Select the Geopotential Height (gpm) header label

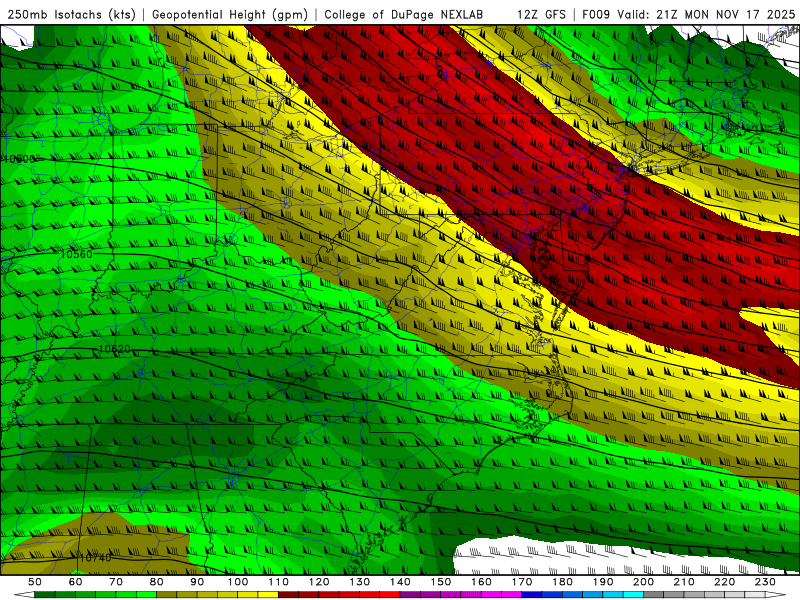click(x=230, y=14)
